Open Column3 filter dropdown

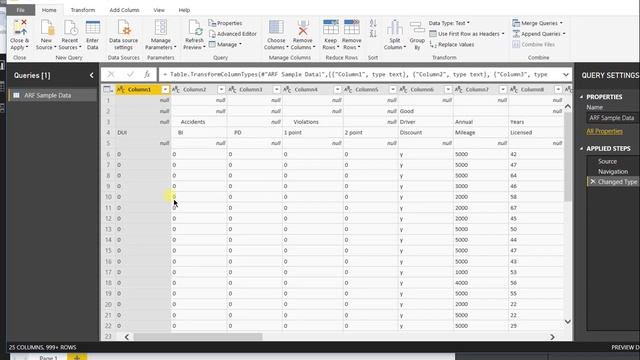[276, 89]
